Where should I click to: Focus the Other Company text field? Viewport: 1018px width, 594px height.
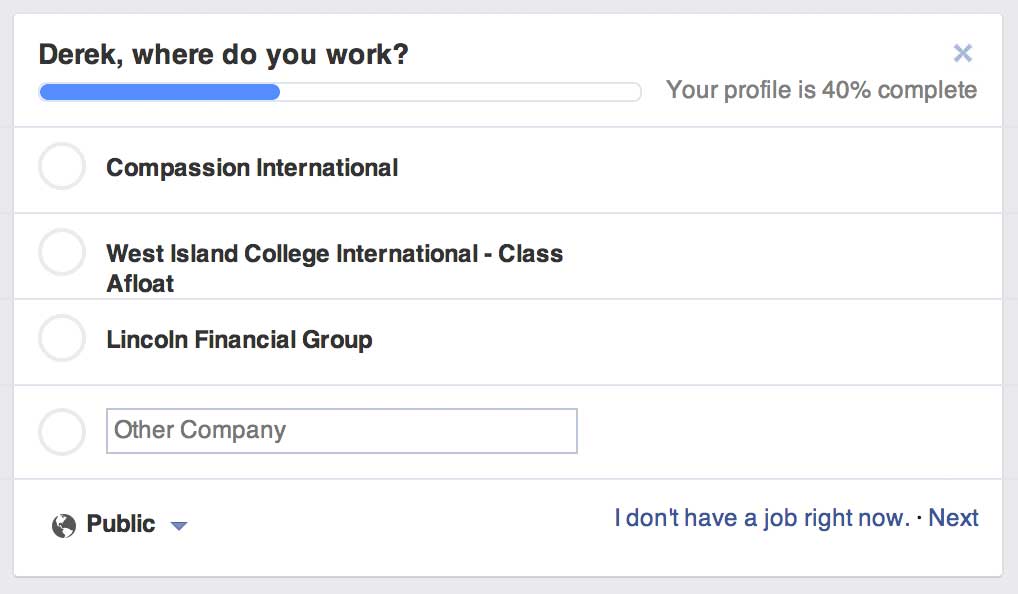pos(341,430)
